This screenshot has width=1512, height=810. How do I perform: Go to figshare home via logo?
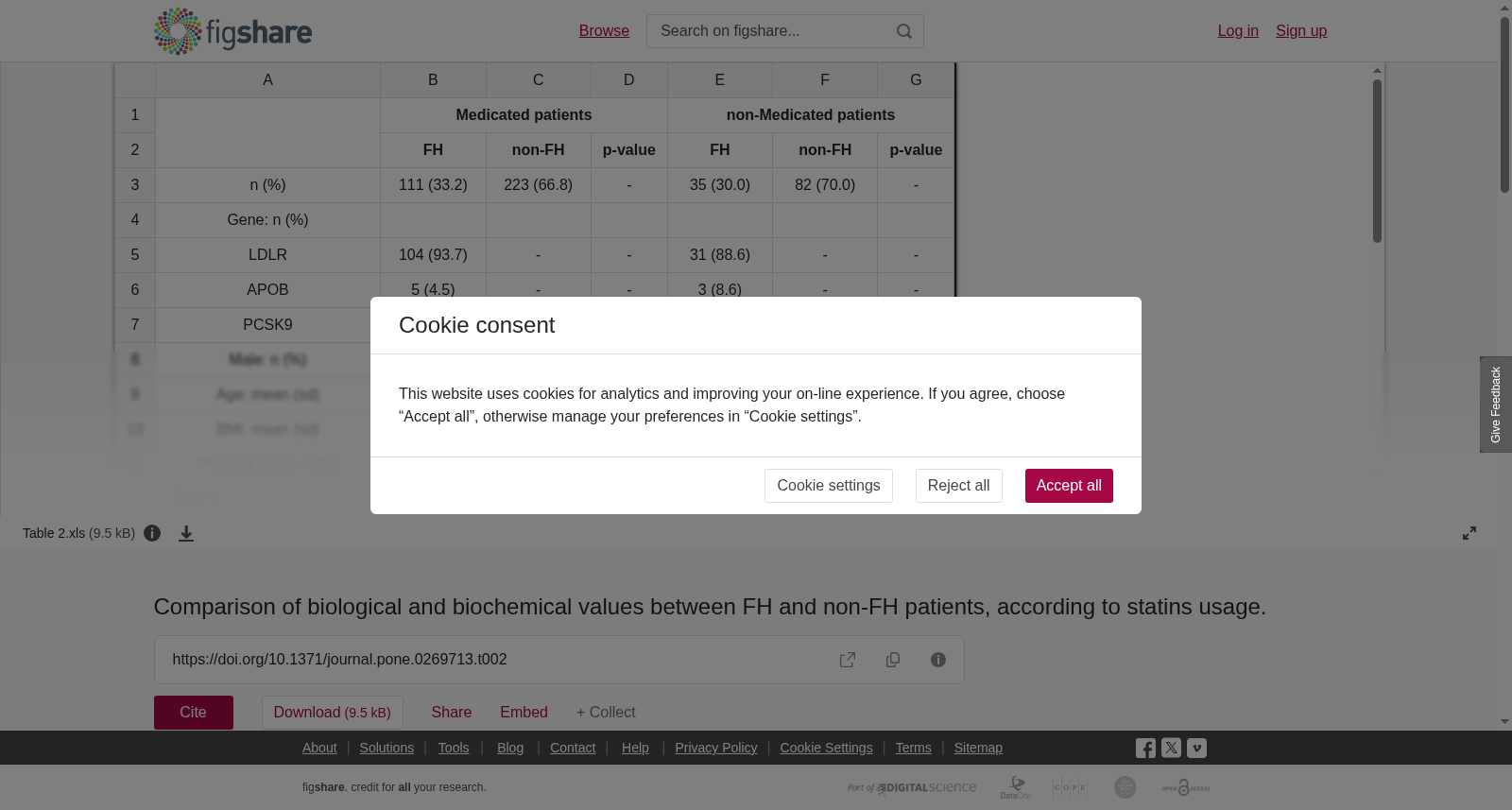click(232, 31)
